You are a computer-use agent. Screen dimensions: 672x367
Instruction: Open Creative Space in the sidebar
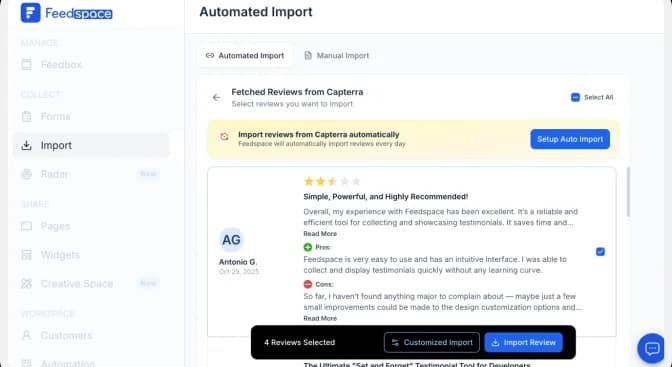pyautogui.click(x=77, y=284)
